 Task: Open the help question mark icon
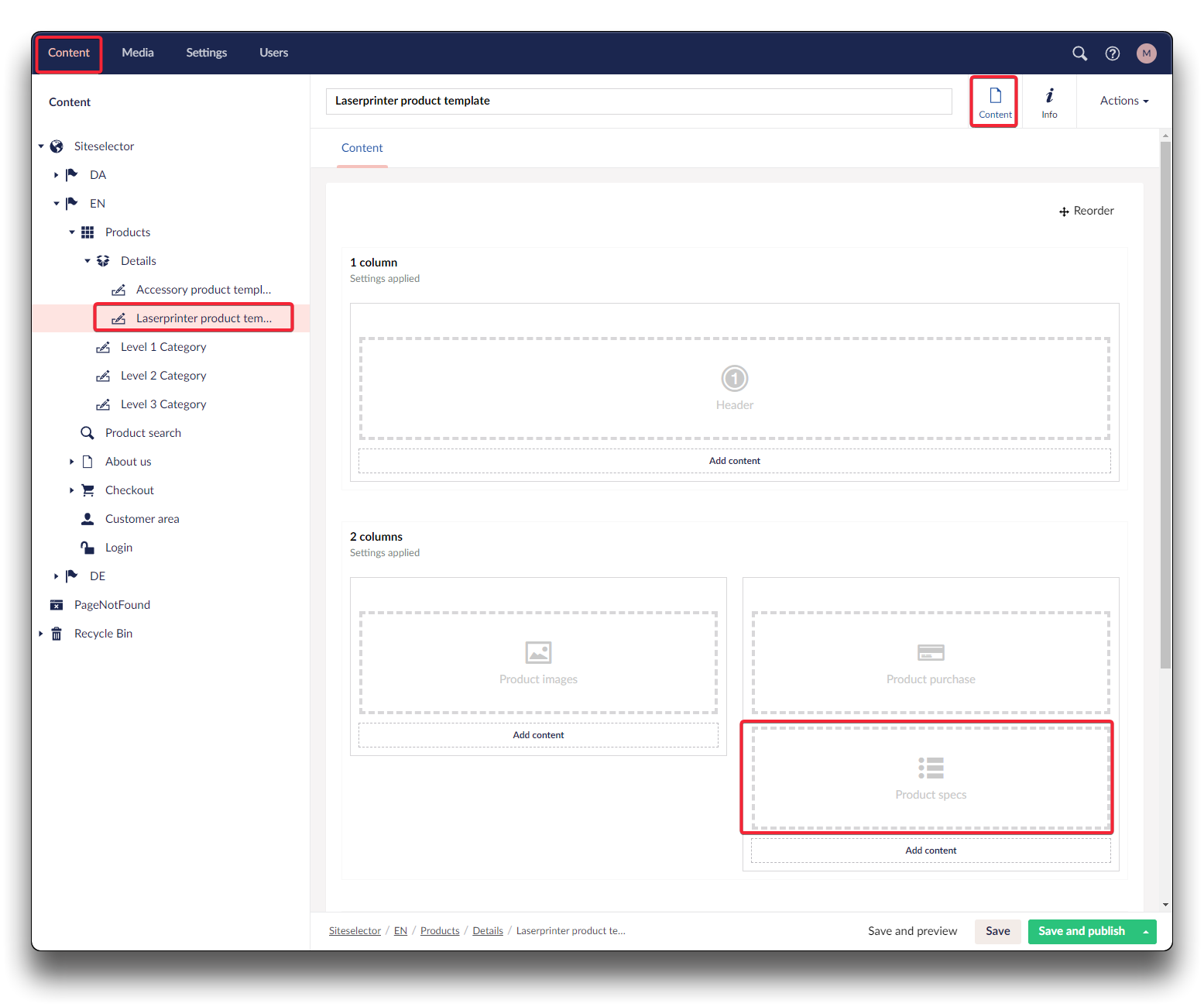(x=1113, y=53)
